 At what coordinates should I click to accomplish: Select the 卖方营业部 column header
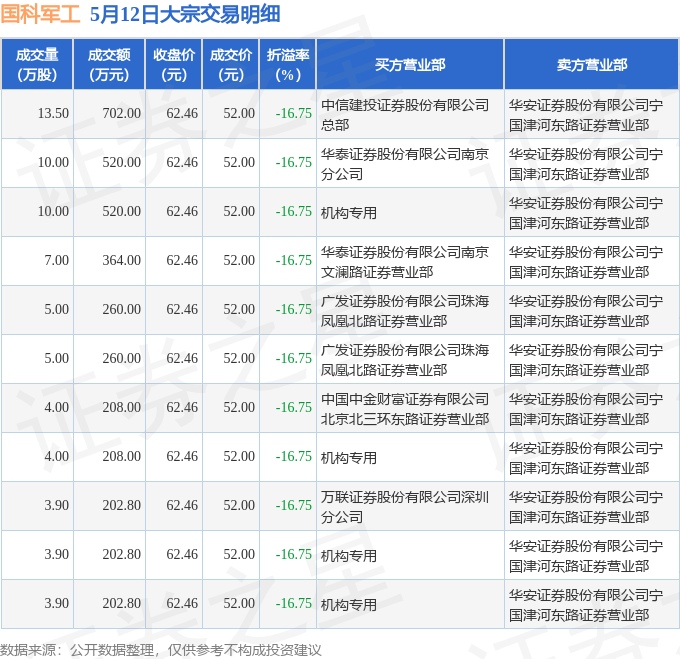point(592,65)
